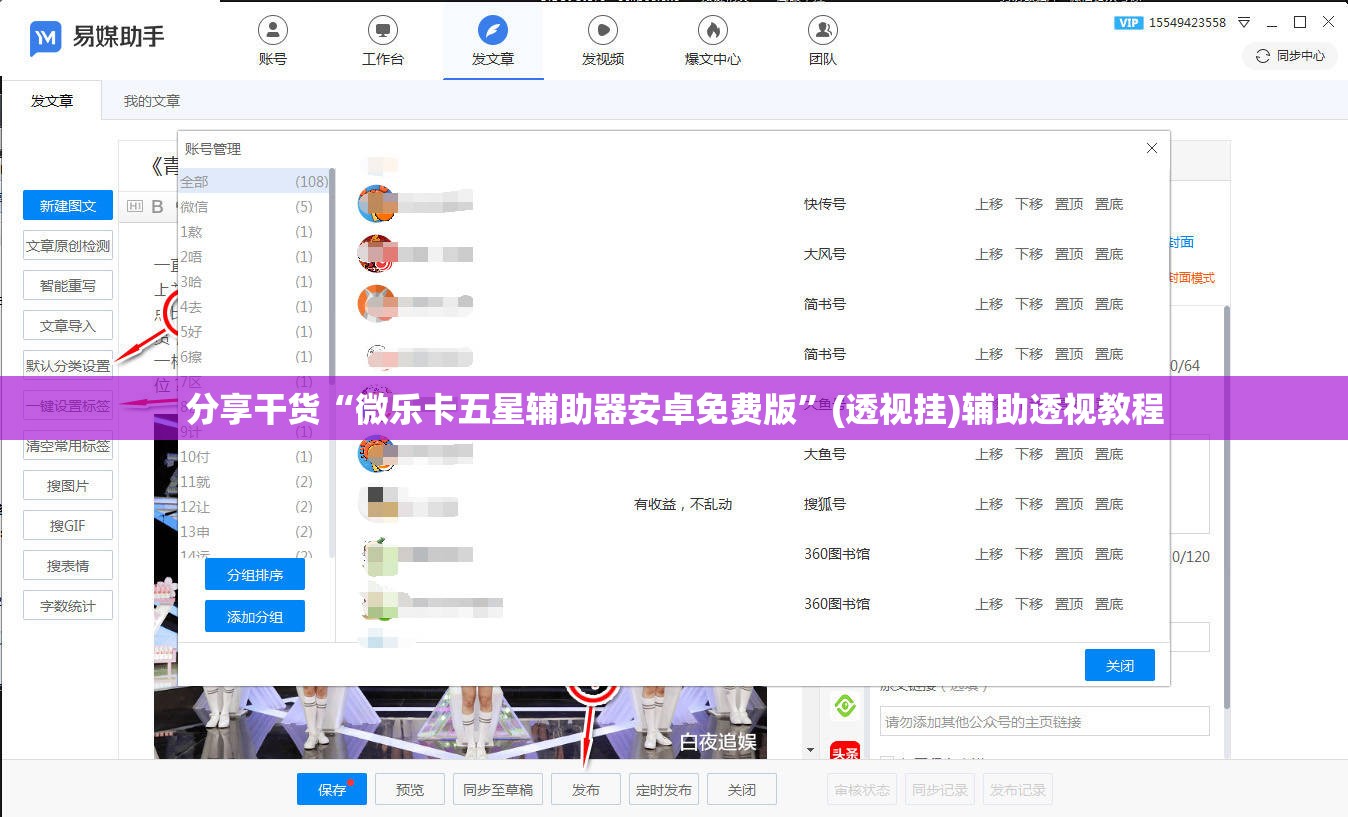Toggle bold B in the editor toolbar
The height and width of the screenshot is (817, 1348).
(x=157, y=207)
